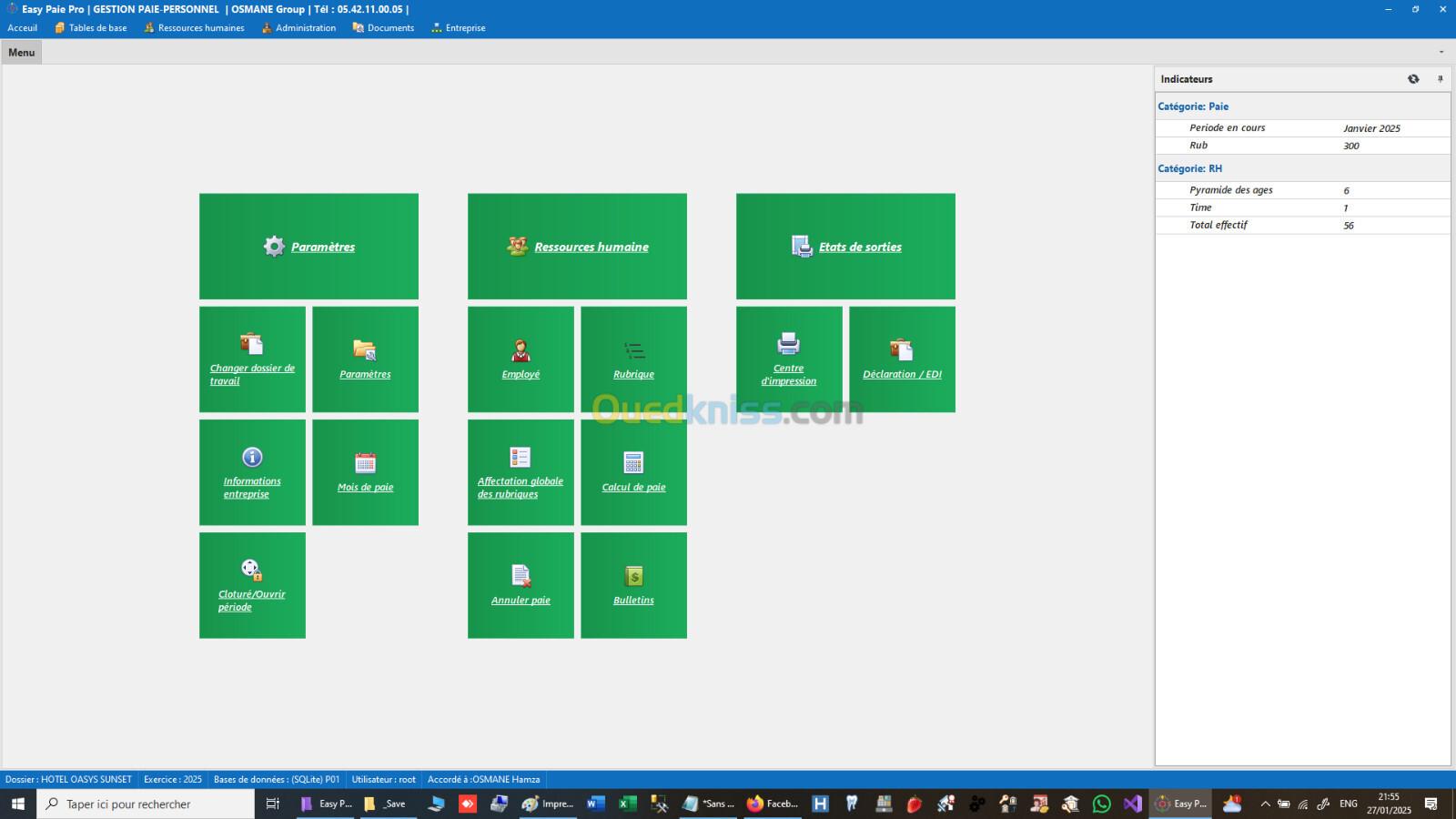
Task: Click the Annuler paie document icon
Action: tap(521, 576)
